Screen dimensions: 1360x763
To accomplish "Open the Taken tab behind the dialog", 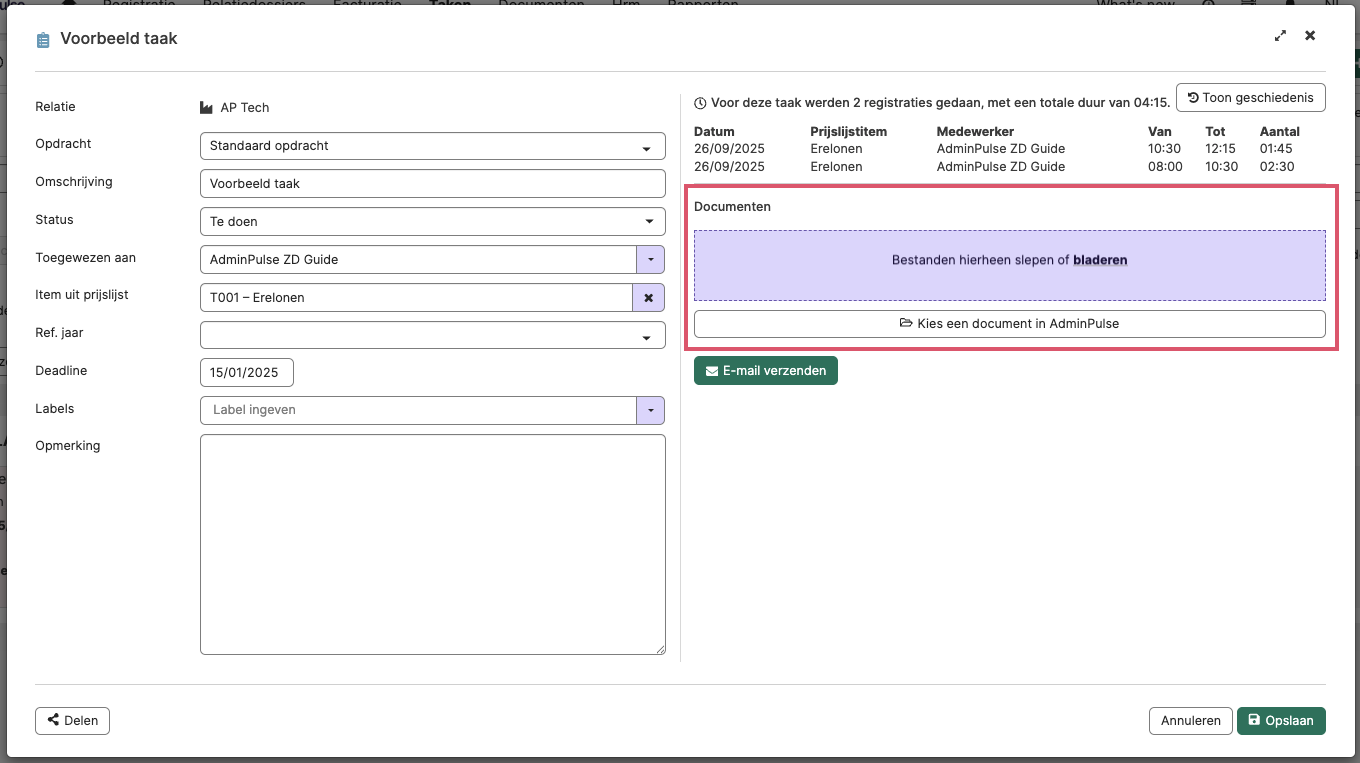I will (450, 4).
